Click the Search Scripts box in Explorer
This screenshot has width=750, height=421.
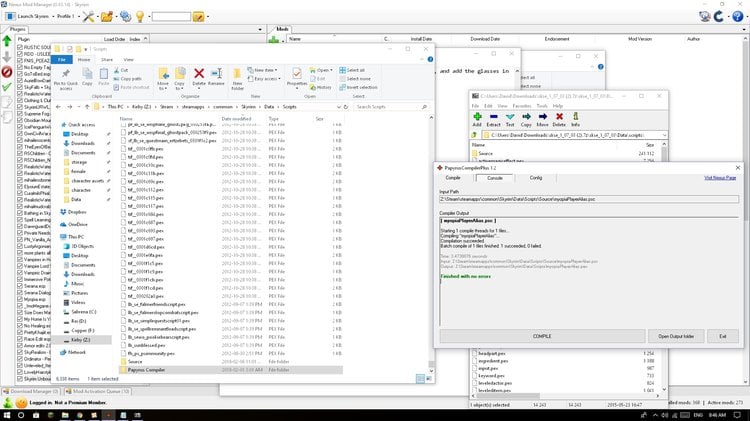(391, 107)
